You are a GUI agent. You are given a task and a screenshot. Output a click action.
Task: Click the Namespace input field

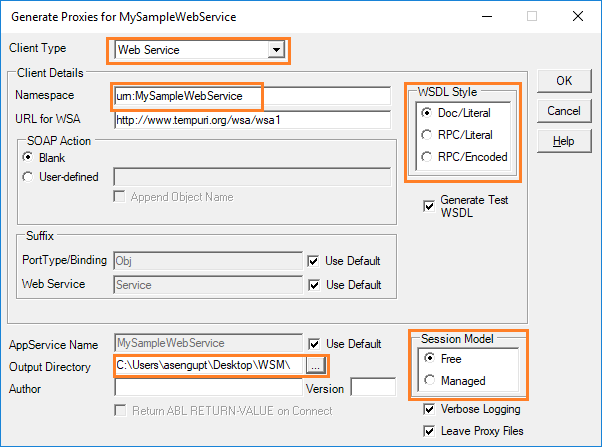250,95
